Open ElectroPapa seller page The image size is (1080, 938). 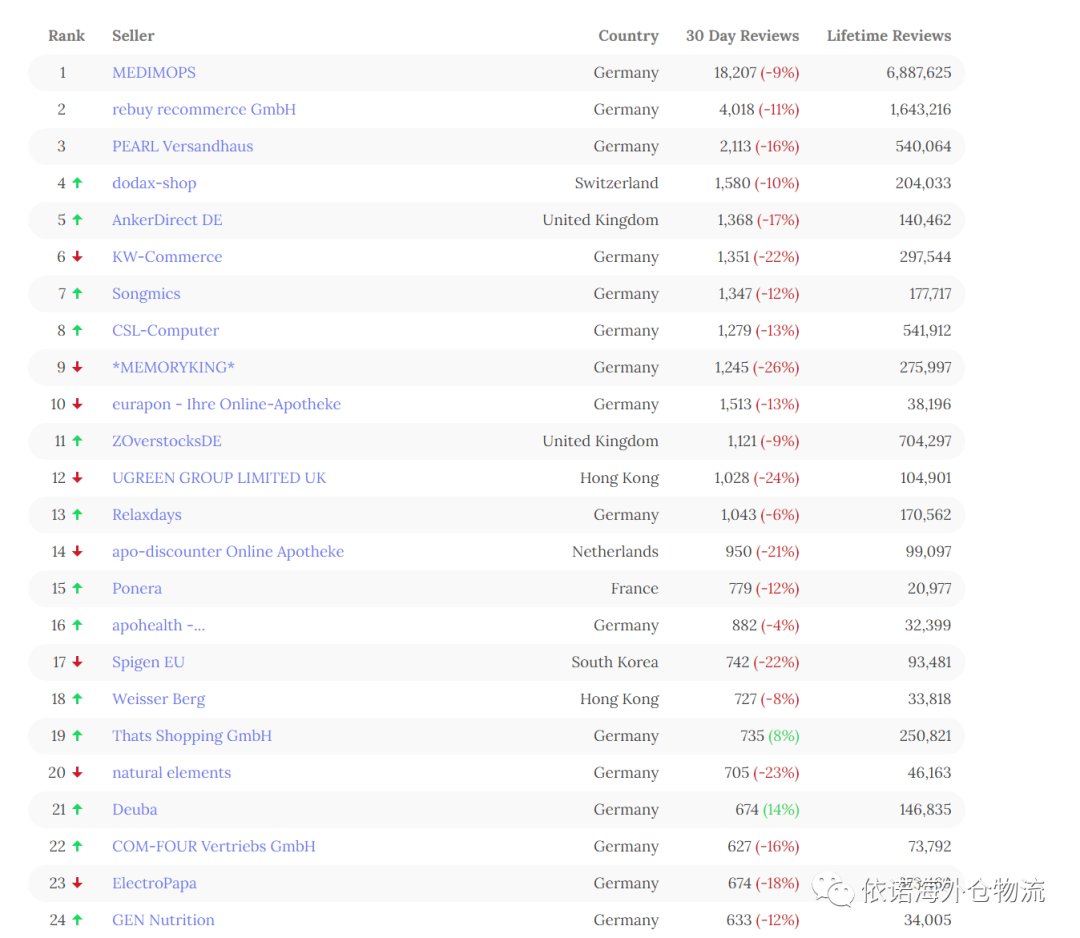coord(154,883)
